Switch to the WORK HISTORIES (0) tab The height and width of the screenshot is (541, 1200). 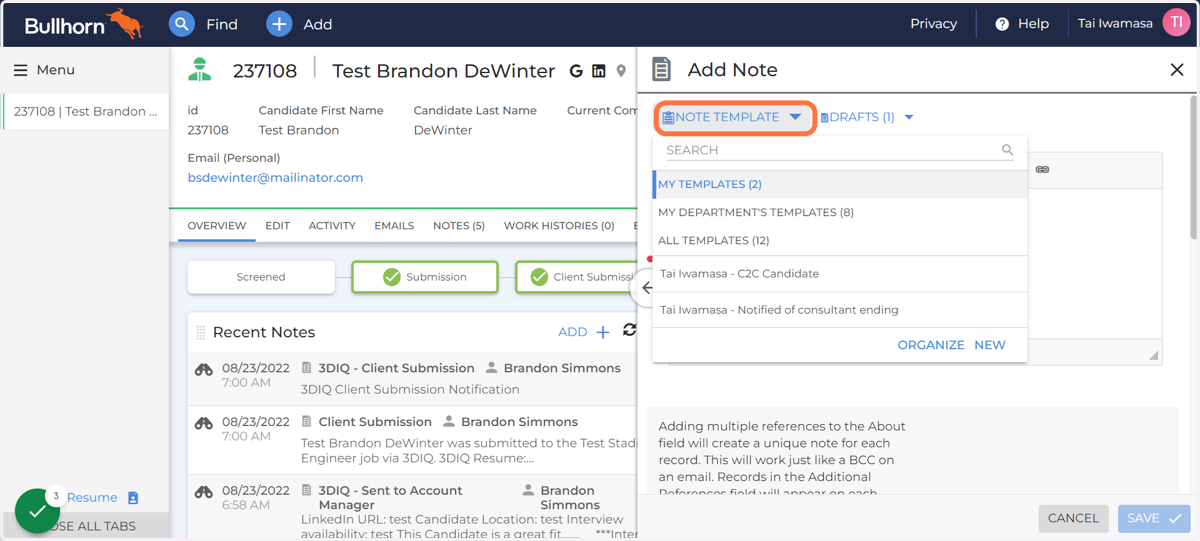click(559, 226)
